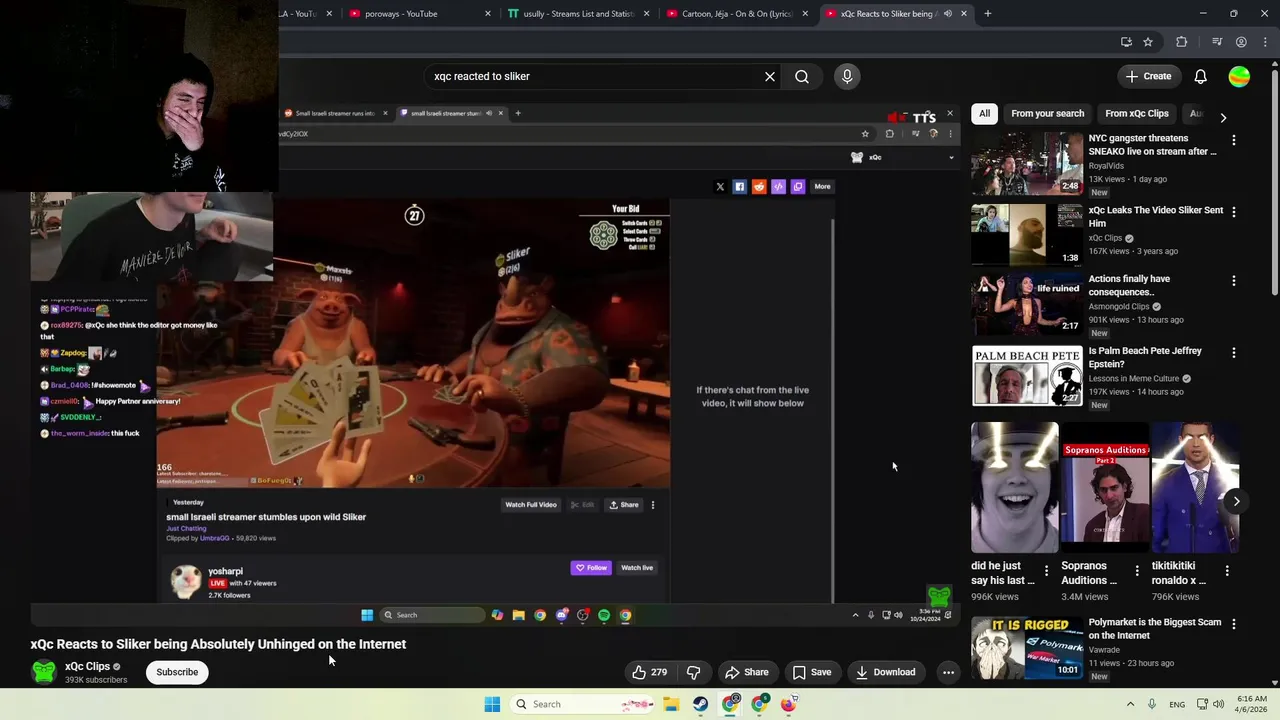Open options for xQc Leaks The Video entry
Image resolution: width=1280 pixels, height=720 pixels.
pos(1233,212)
